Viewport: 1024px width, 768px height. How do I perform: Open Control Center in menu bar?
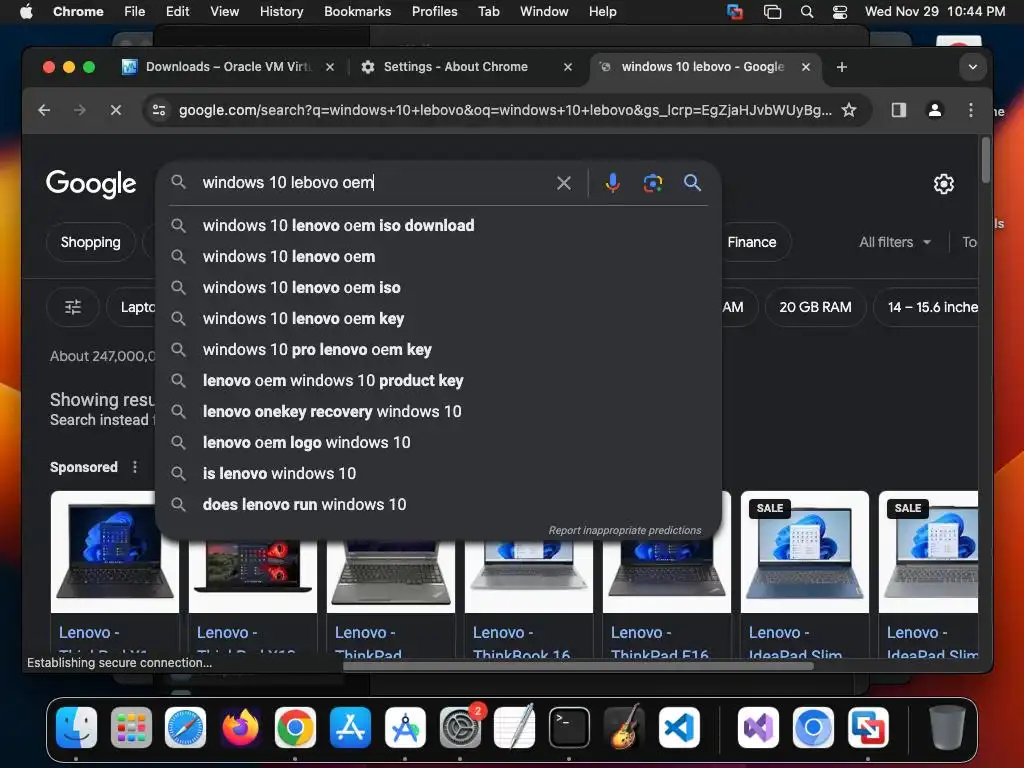(840, 12)
